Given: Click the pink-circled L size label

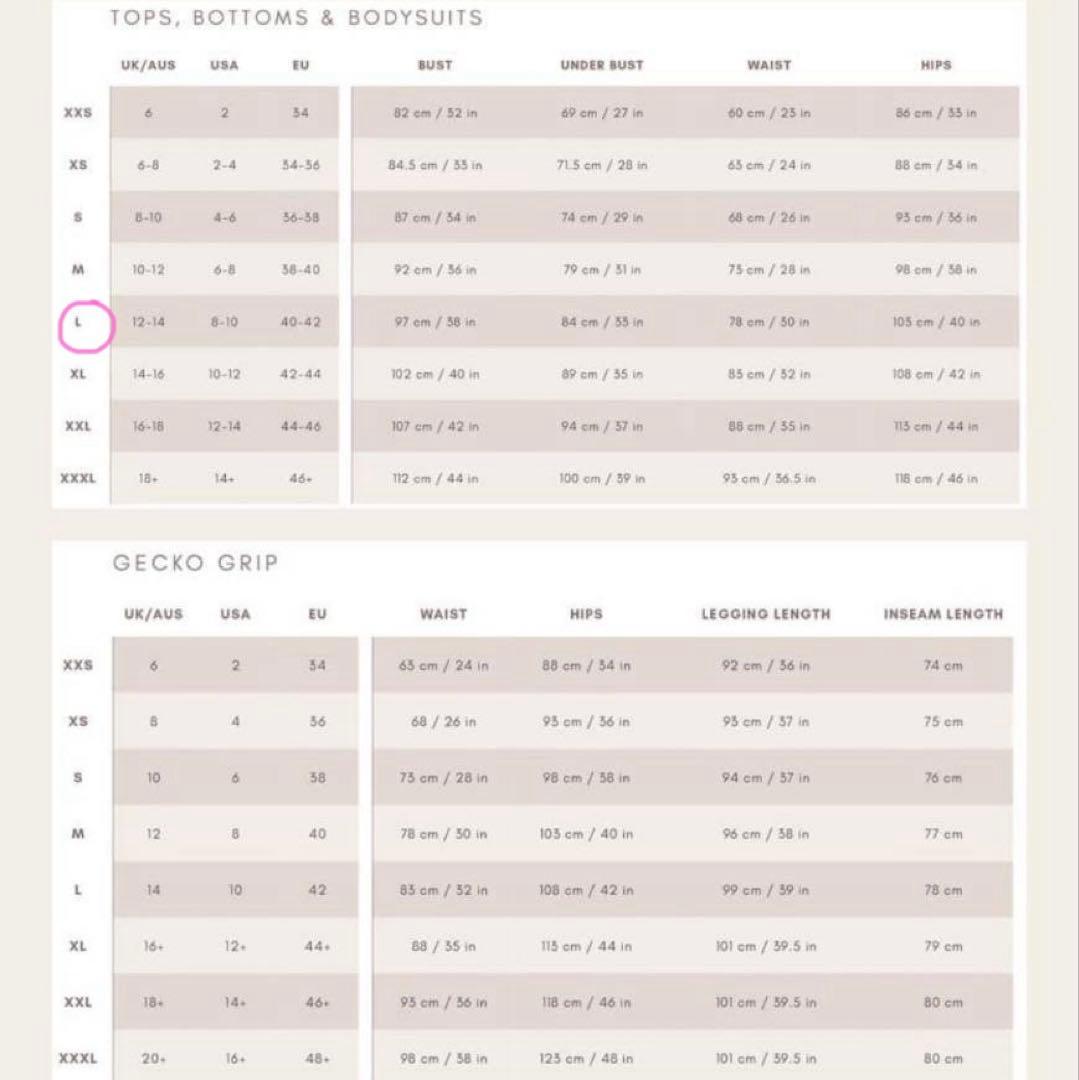Looking at the screenshot, I should pos(79,322).
